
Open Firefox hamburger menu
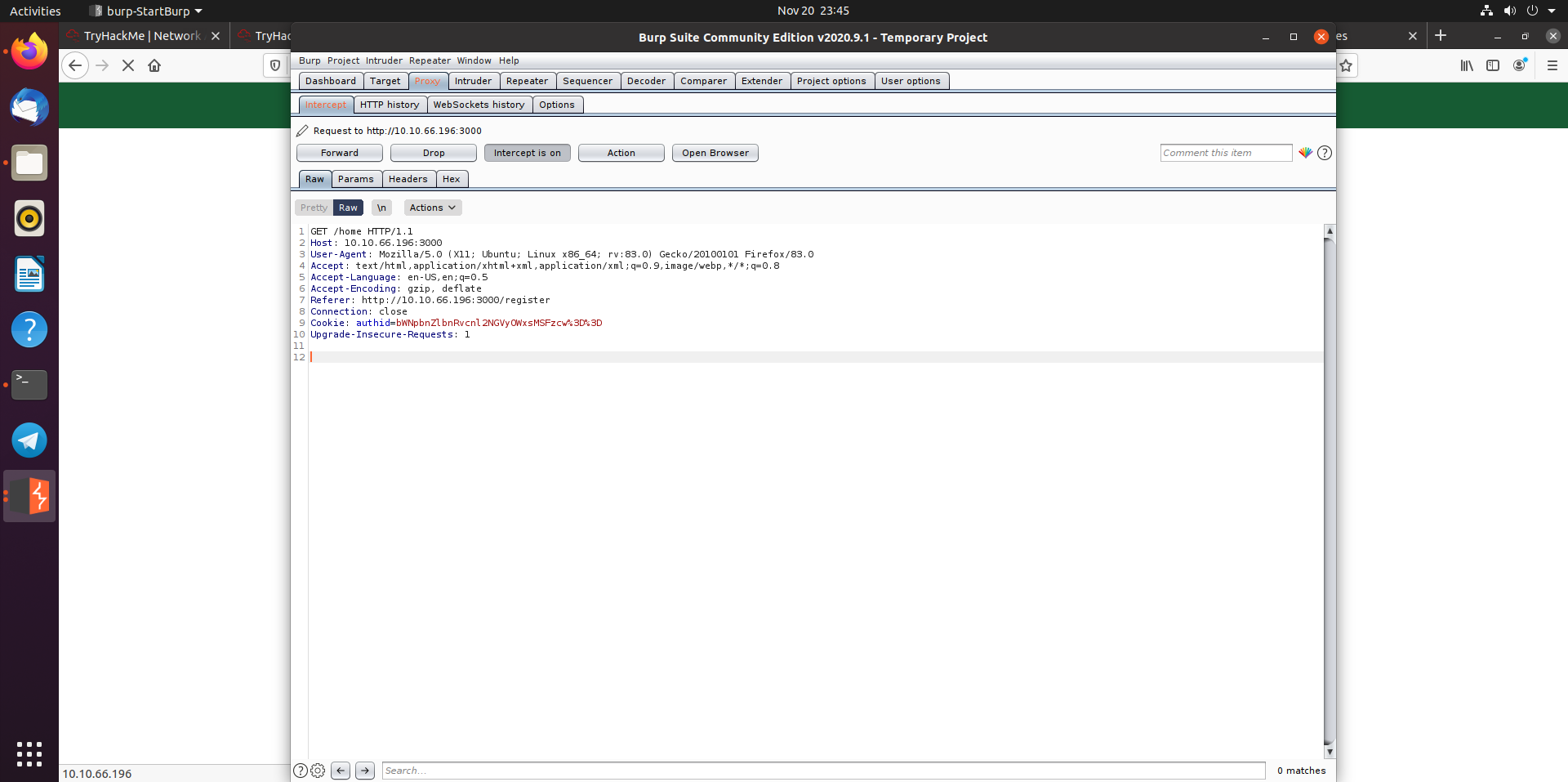(1552, 65)
